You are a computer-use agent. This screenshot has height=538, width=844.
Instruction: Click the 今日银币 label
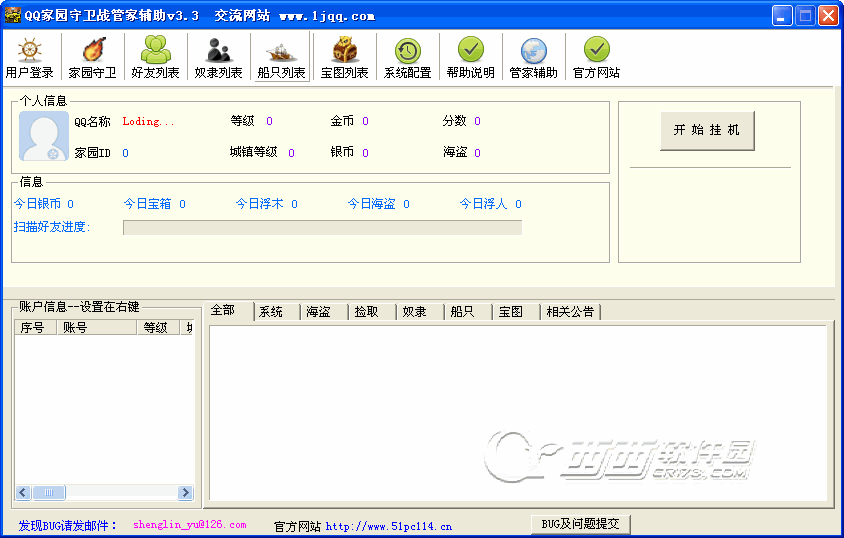(x=37, y=204)
